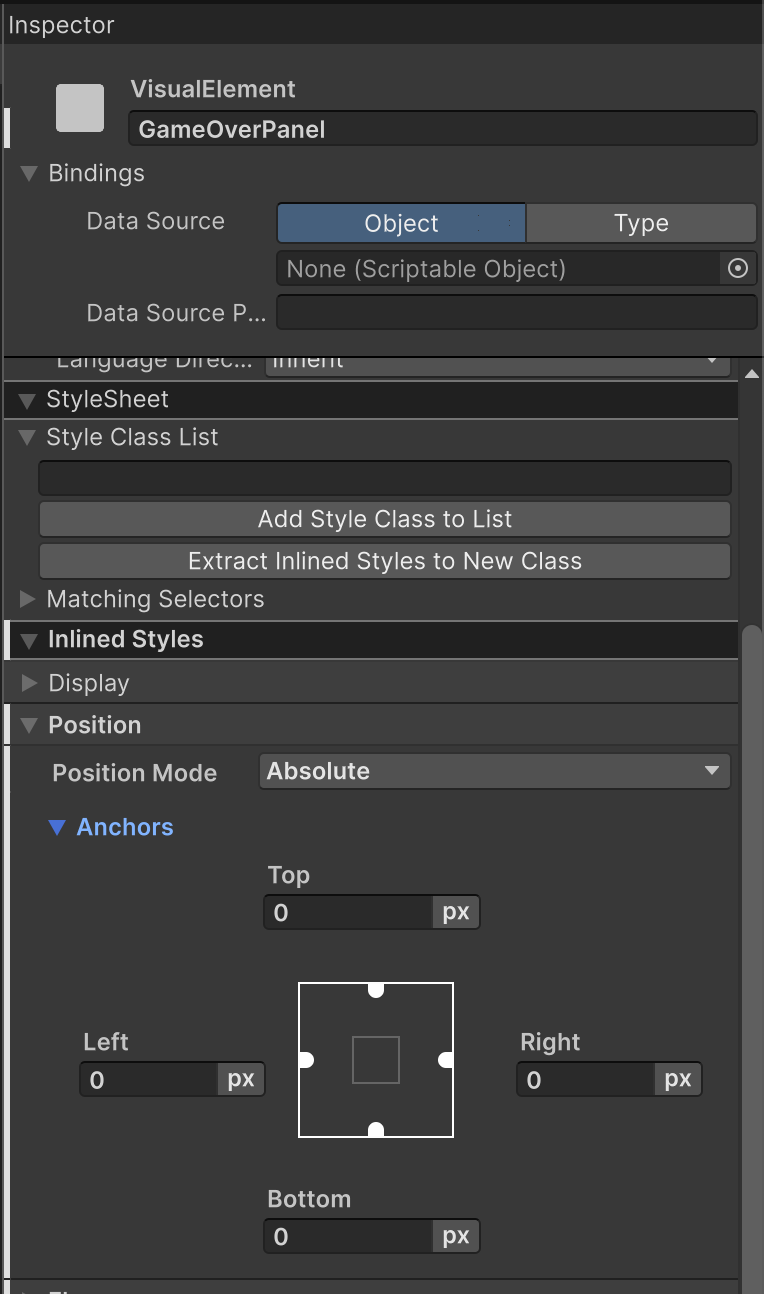
Task: Collapse the Anchors foldout
Action: 58,828
